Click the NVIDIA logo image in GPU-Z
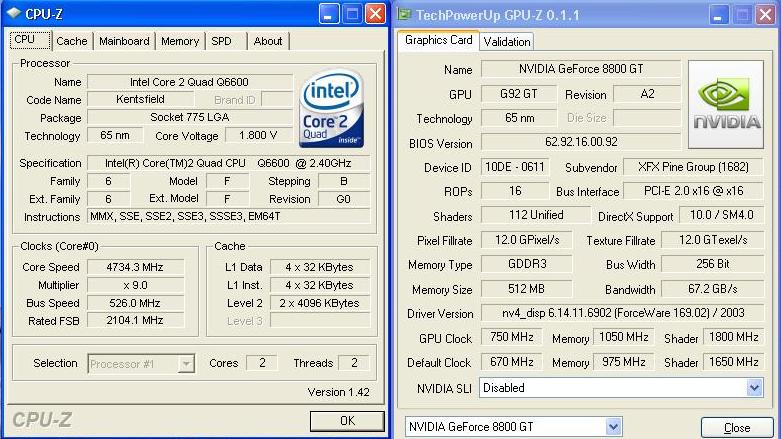The width and height of the screenshot is (781, 439). point(726,105)
